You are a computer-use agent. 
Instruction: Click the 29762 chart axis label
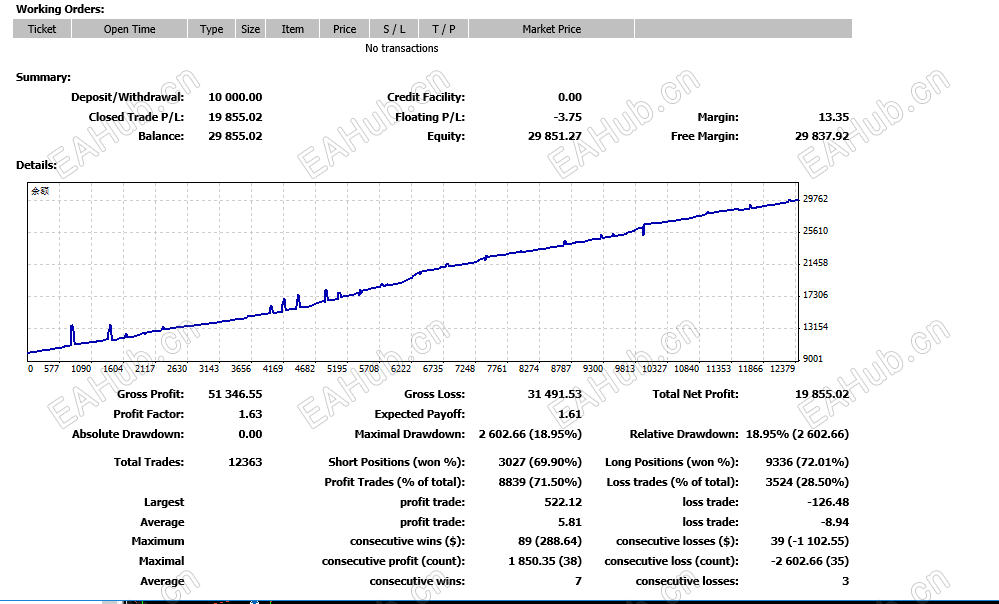click(x=816, y=199)
